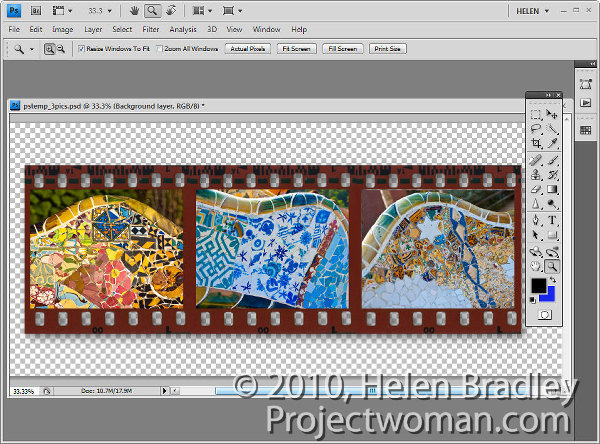Select the Gradient tool
The image size is (600, 444).
click(552, 189)
